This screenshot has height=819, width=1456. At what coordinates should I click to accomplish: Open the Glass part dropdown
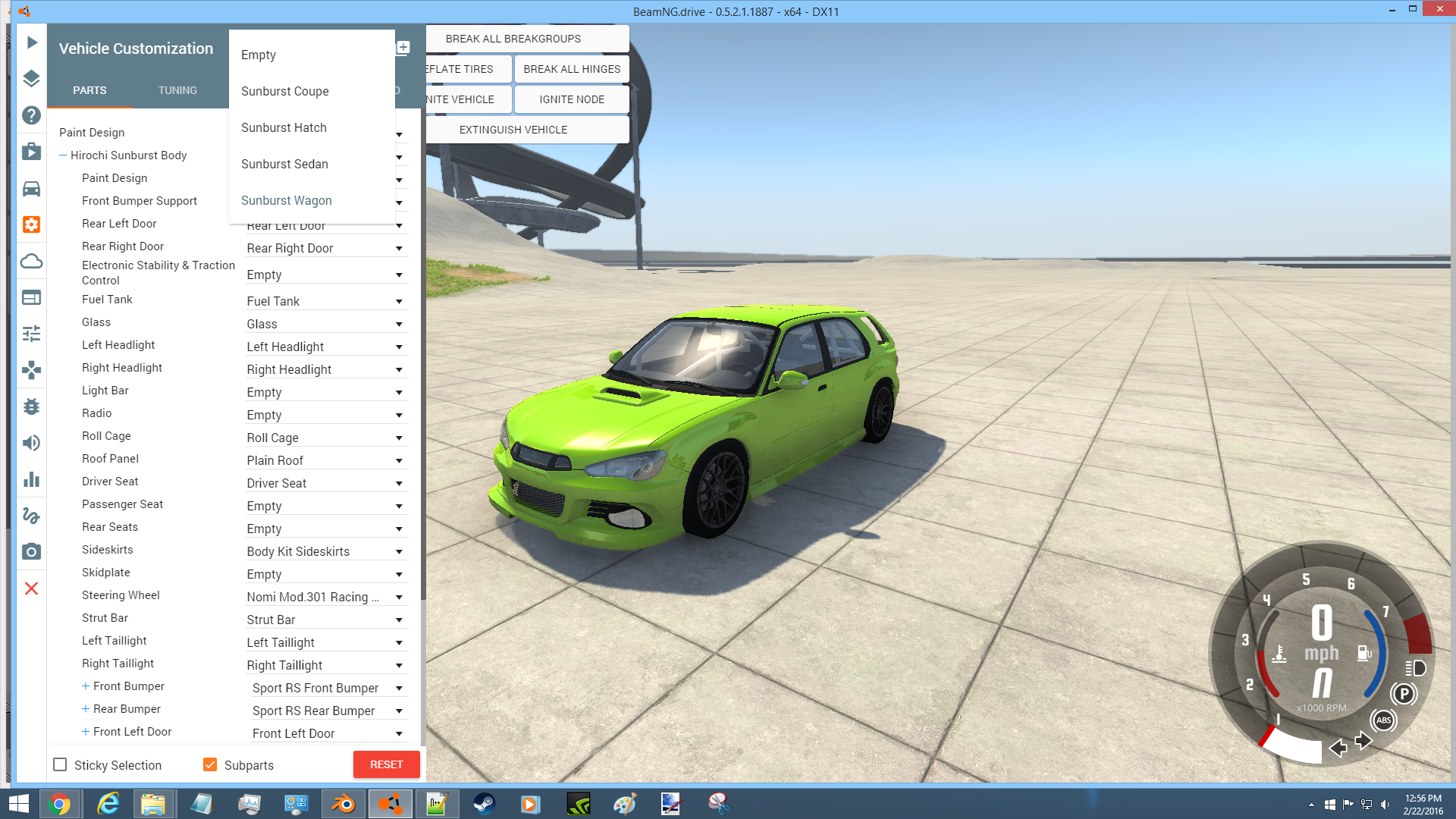[326, 324]
